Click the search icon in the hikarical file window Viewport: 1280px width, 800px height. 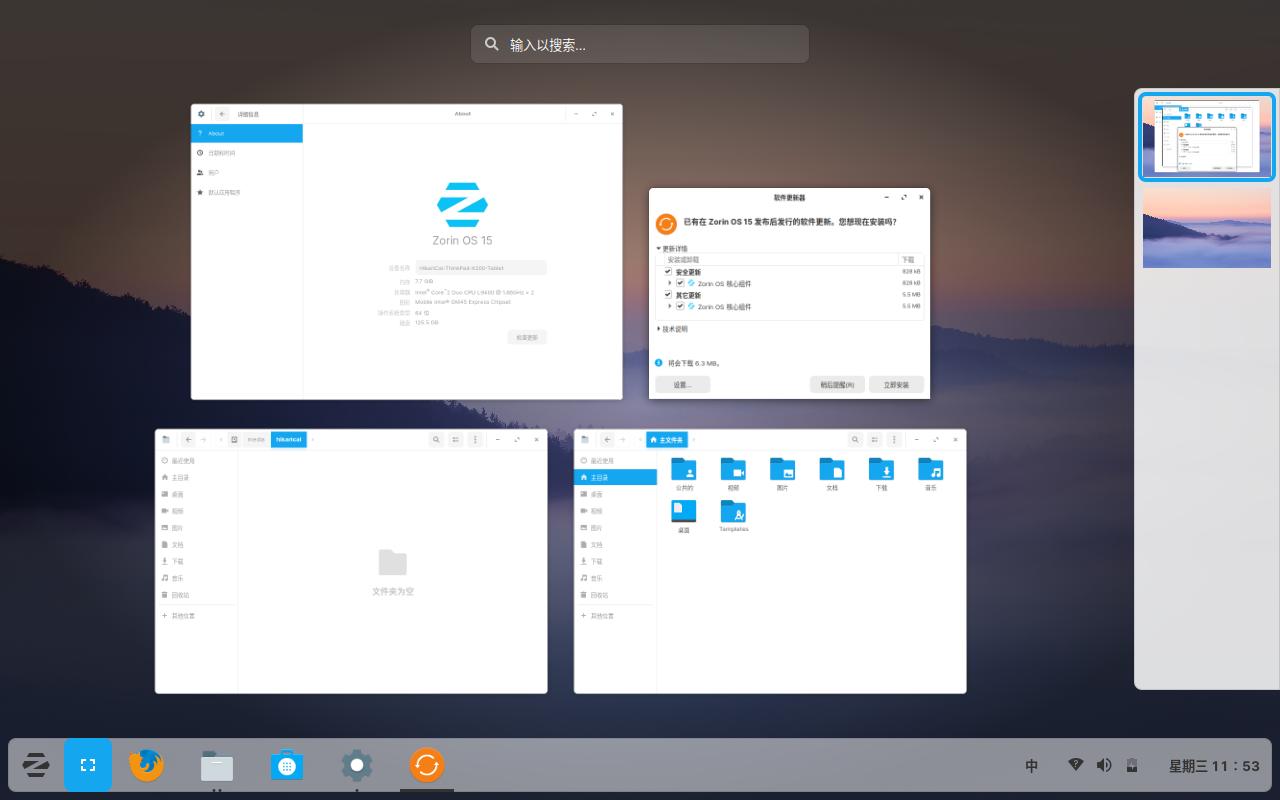click(x=436, y=439)
